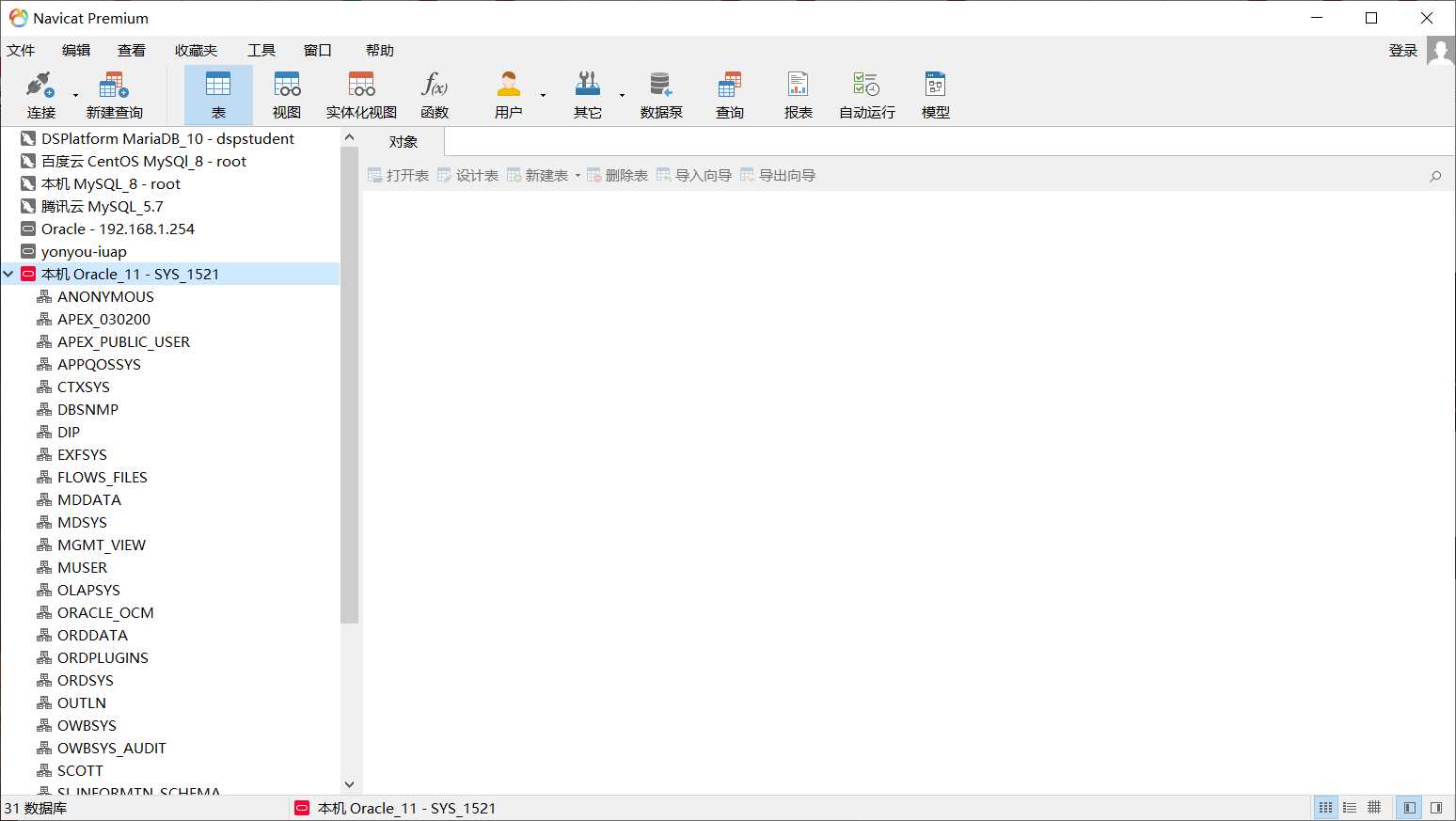
Task: Open the 文件 (File) menu
Action: 21,50
